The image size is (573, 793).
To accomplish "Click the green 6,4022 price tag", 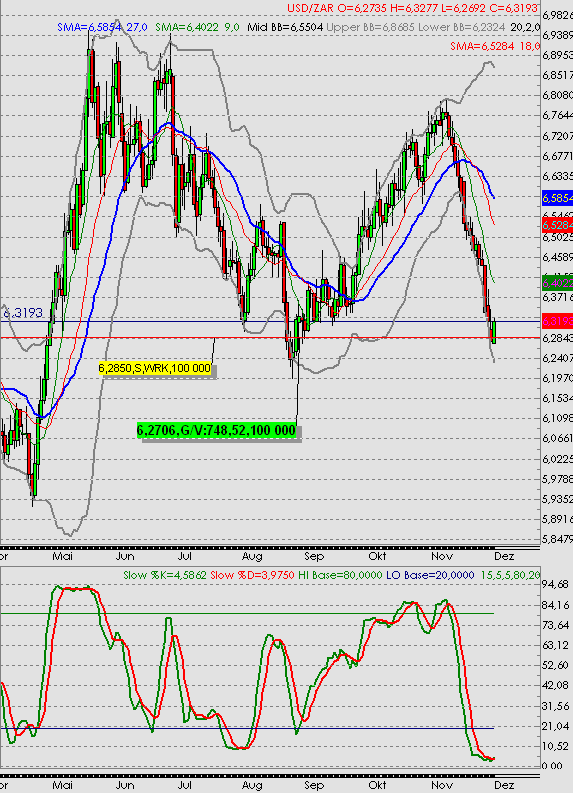I will (x=557, y=283).
